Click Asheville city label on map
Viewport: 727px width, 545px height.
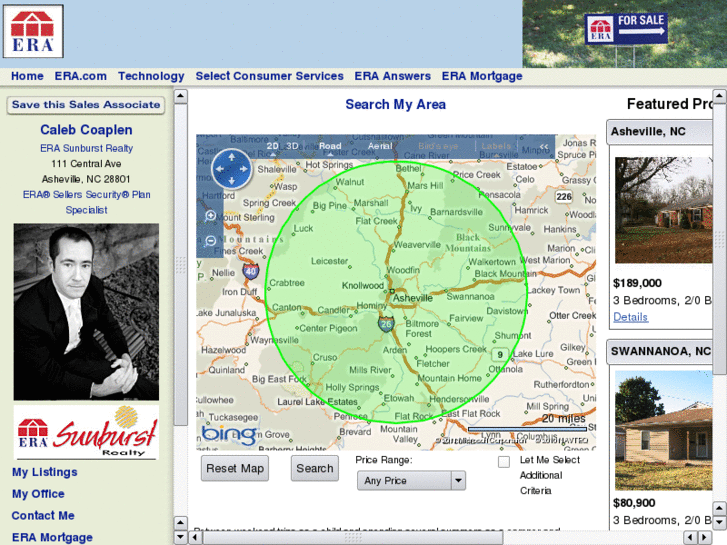413,298
